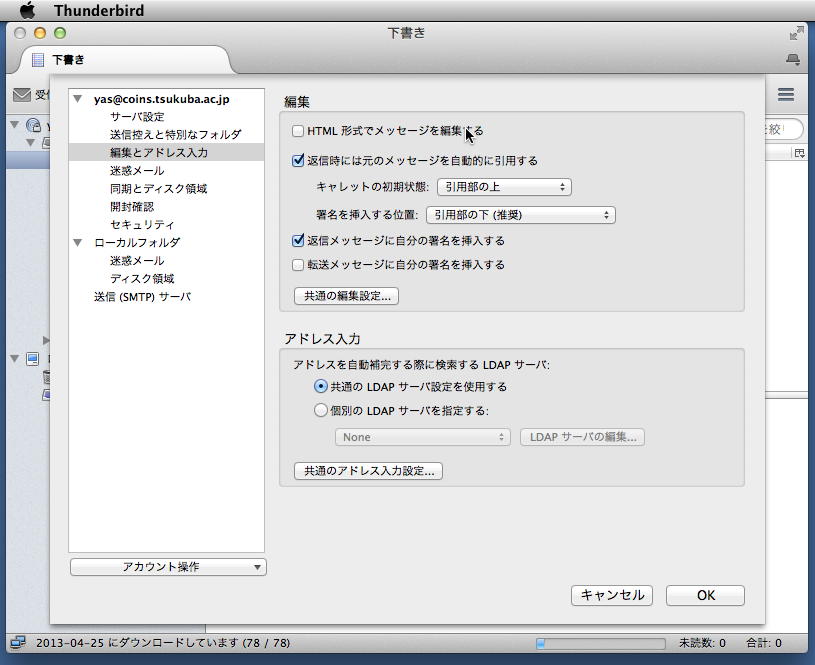Image resolution: width=815 pixels, height=665 pixels.
Task: Collapse local folders in background folder pane
Action: point(15,359)
